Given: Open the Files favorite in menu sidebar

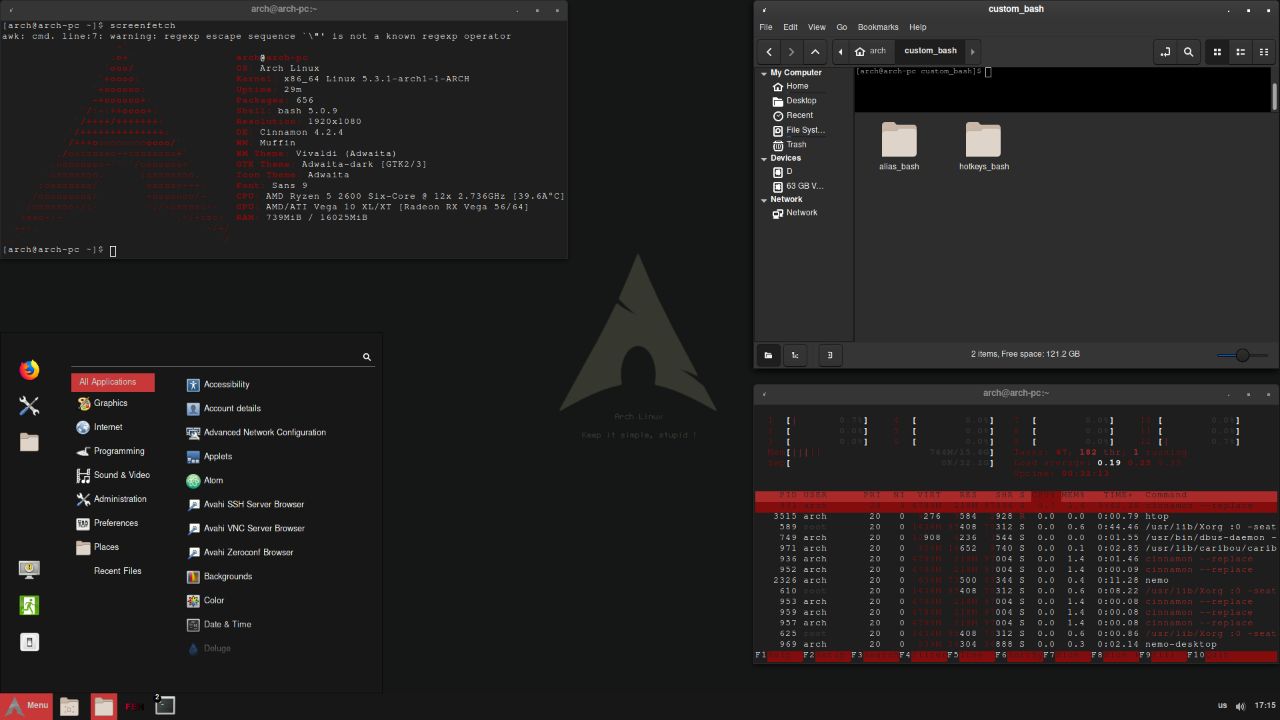Looking at the screenshot, I should click(x=29, y=441).
